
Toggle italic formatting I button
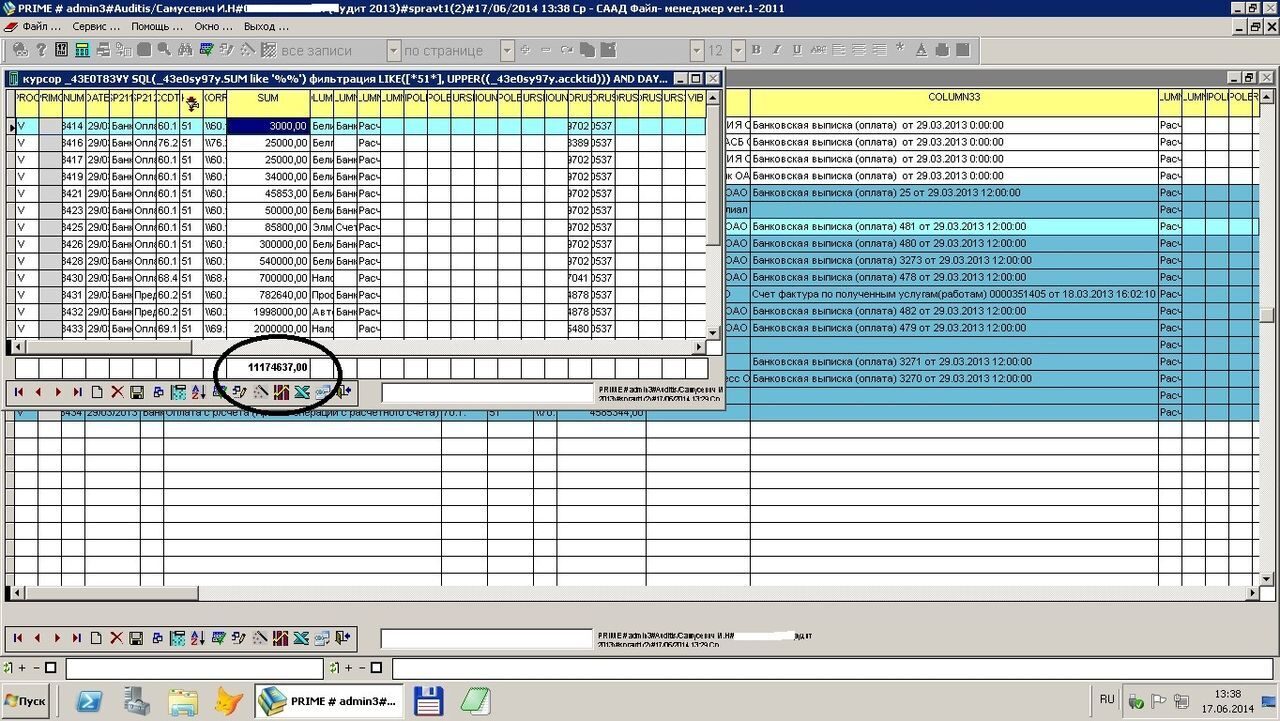coord(777,50)
